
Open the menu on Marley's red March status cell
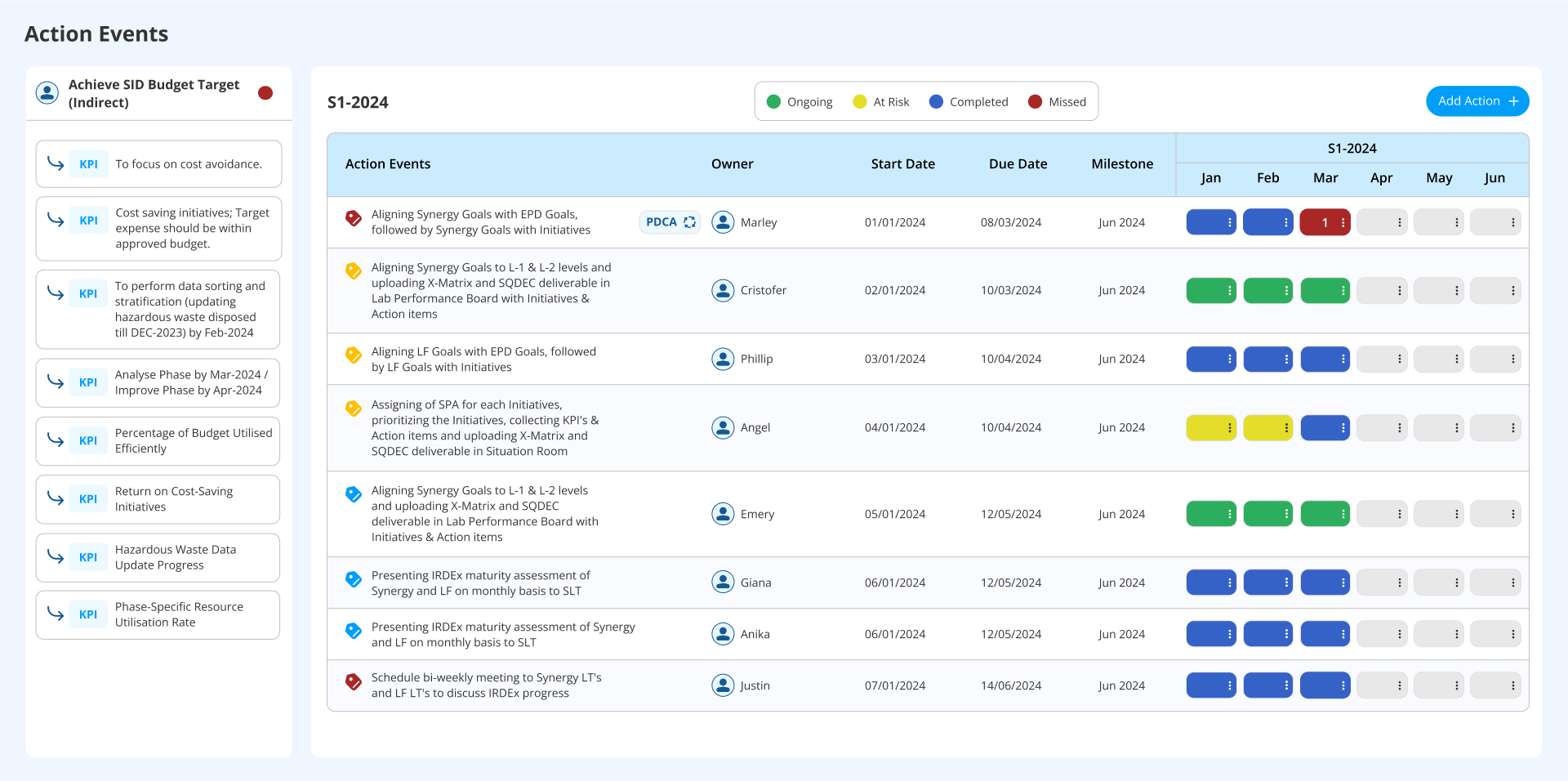(x=1343, y=222)
